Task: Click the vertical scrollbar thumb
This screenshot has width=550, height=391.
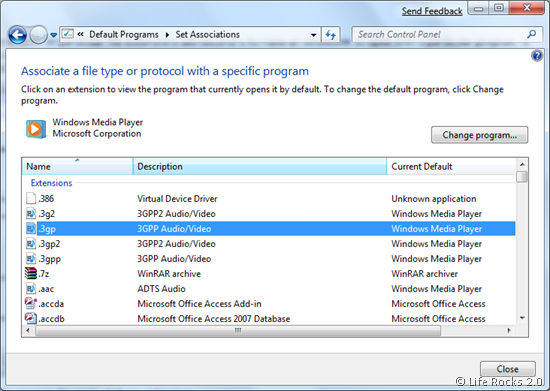Action: (x=522, y=176)
